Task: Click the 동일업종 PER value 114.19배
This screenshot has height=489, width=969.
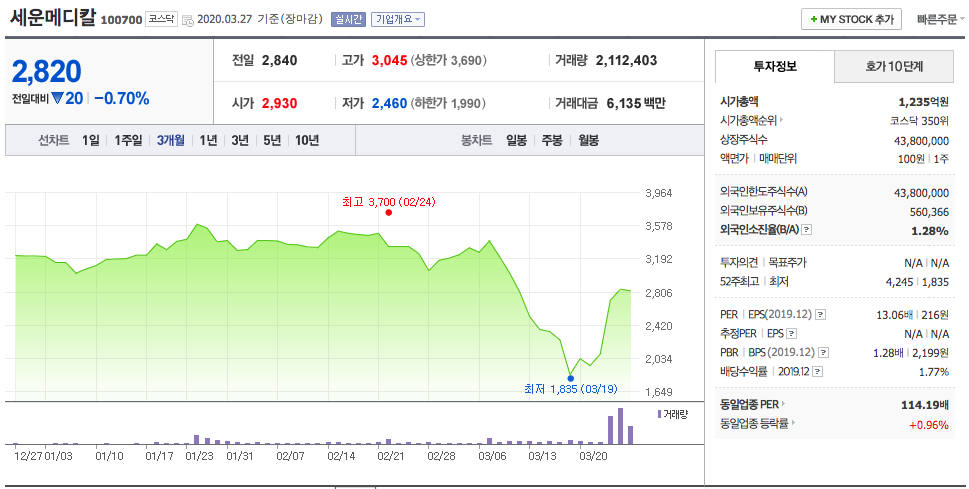Action: (925, 405)
